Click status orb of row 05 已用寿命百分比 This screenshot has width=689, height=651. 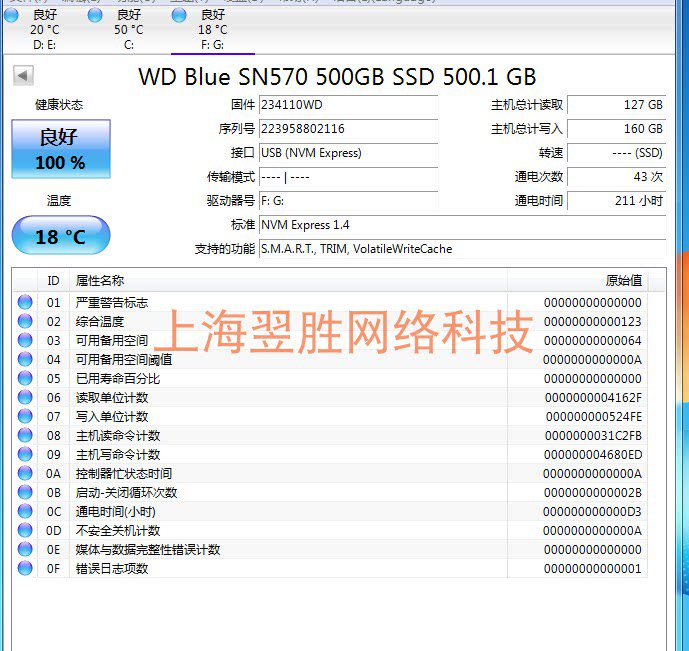click(25, 378)
